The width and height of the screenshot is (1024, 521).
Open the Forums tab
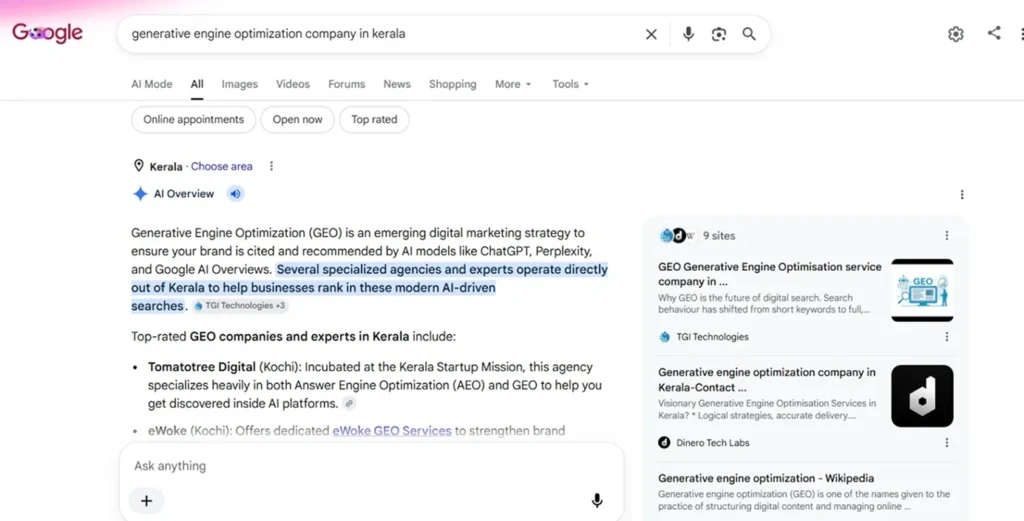pyautogui.click(x=346, y=84)
